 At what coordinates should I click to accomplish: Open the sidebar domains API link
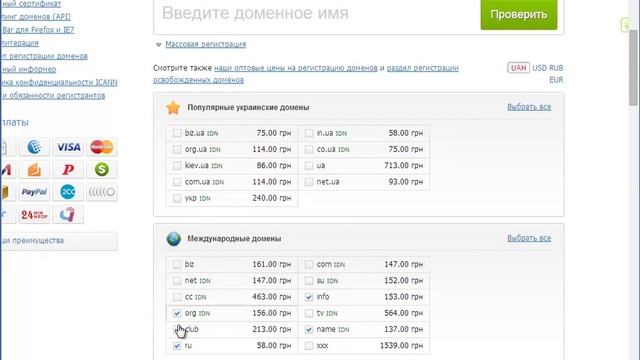tap(36, 17)
